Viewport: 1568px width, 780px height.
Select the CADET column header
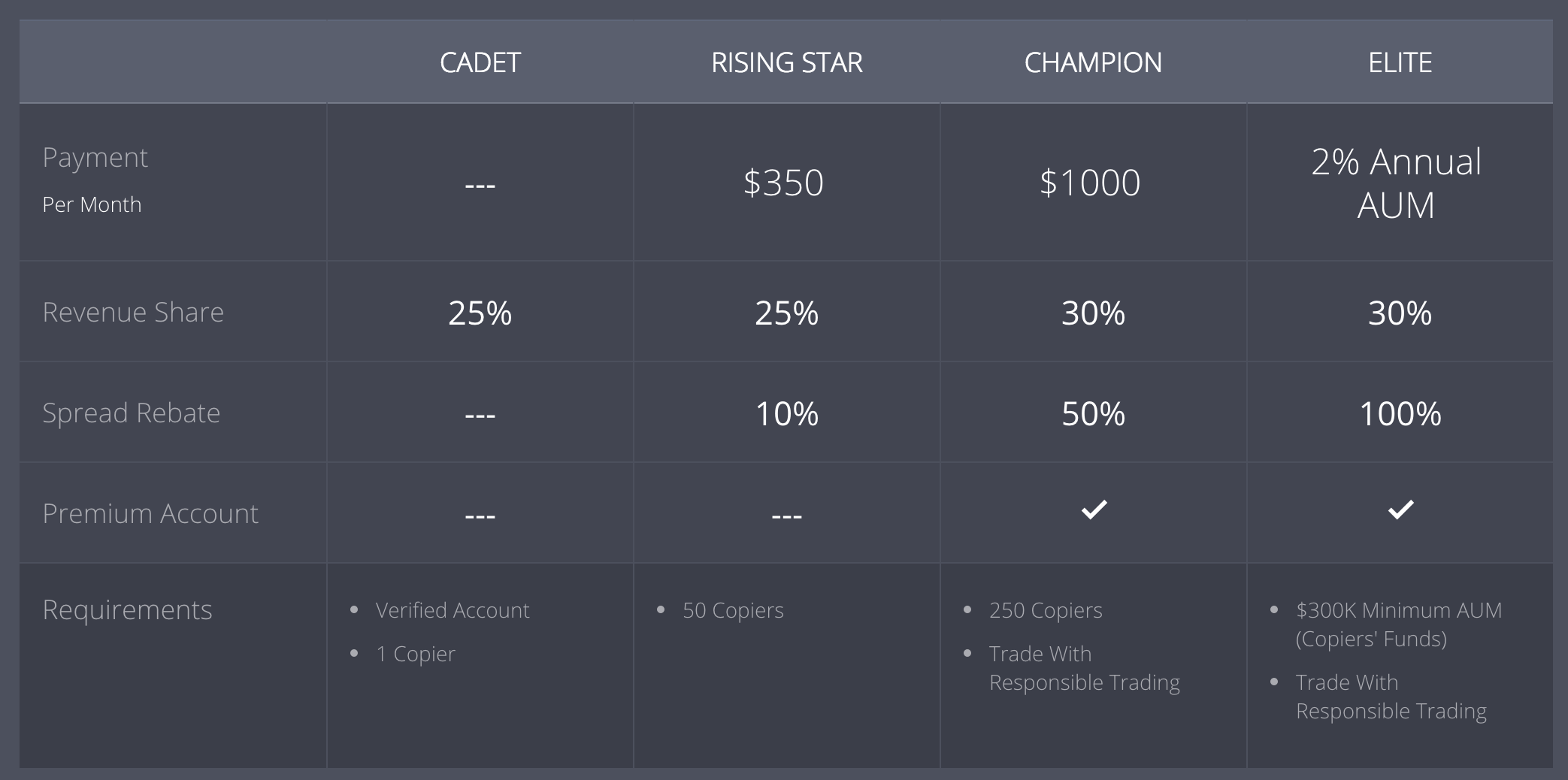(480, 62)
